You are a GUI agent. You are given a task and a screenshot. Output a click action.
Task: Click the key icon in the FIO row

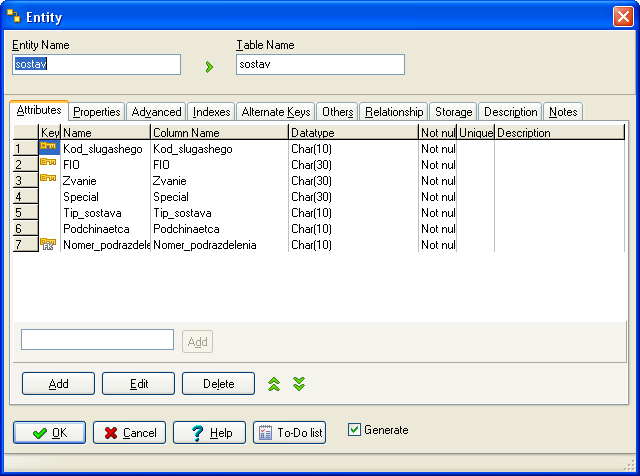(48, 162)
